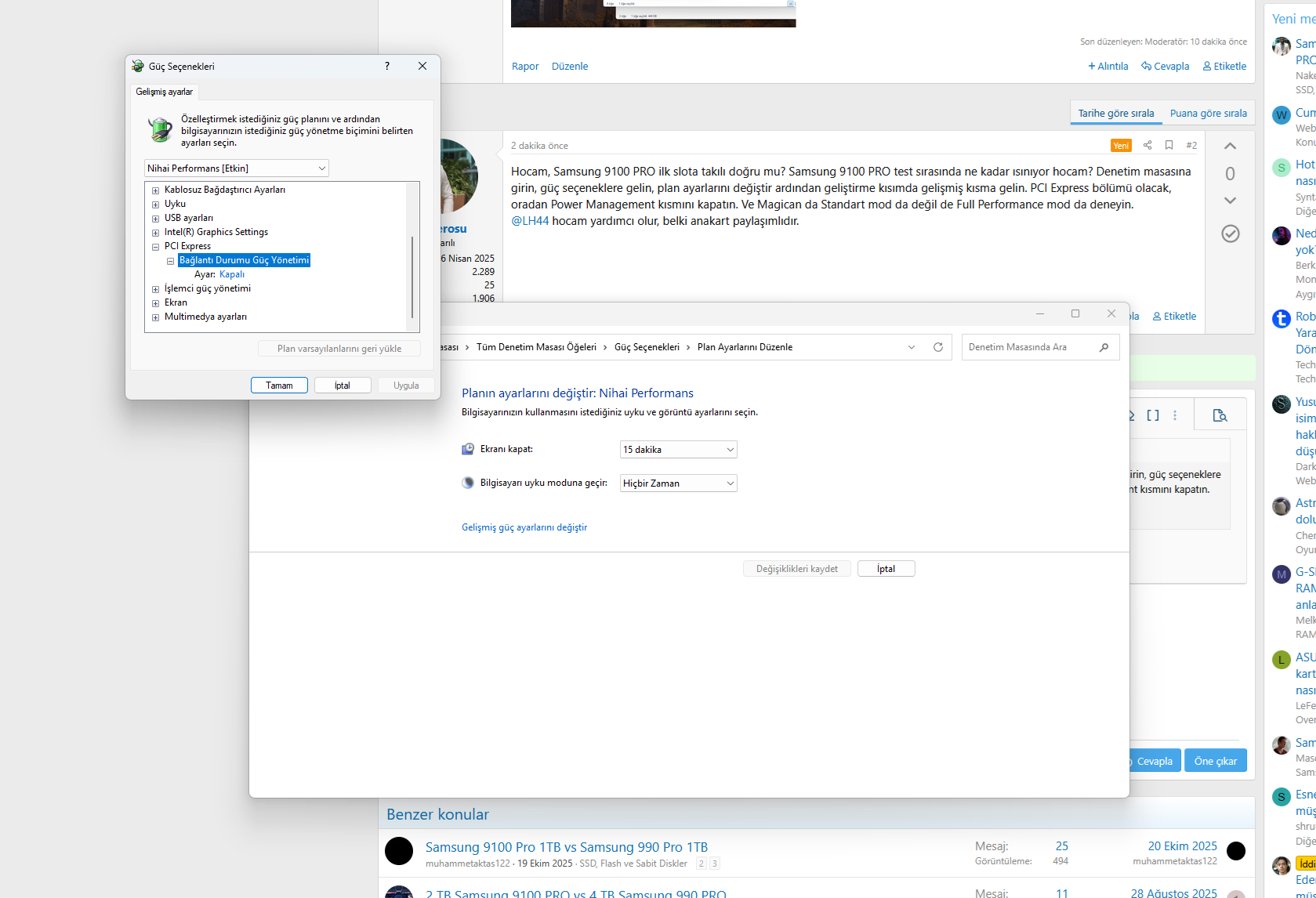Open the address bar history dropdown chevron
Image resolution: width=1316 pixels, height=898 pixels.
point(912,347)
